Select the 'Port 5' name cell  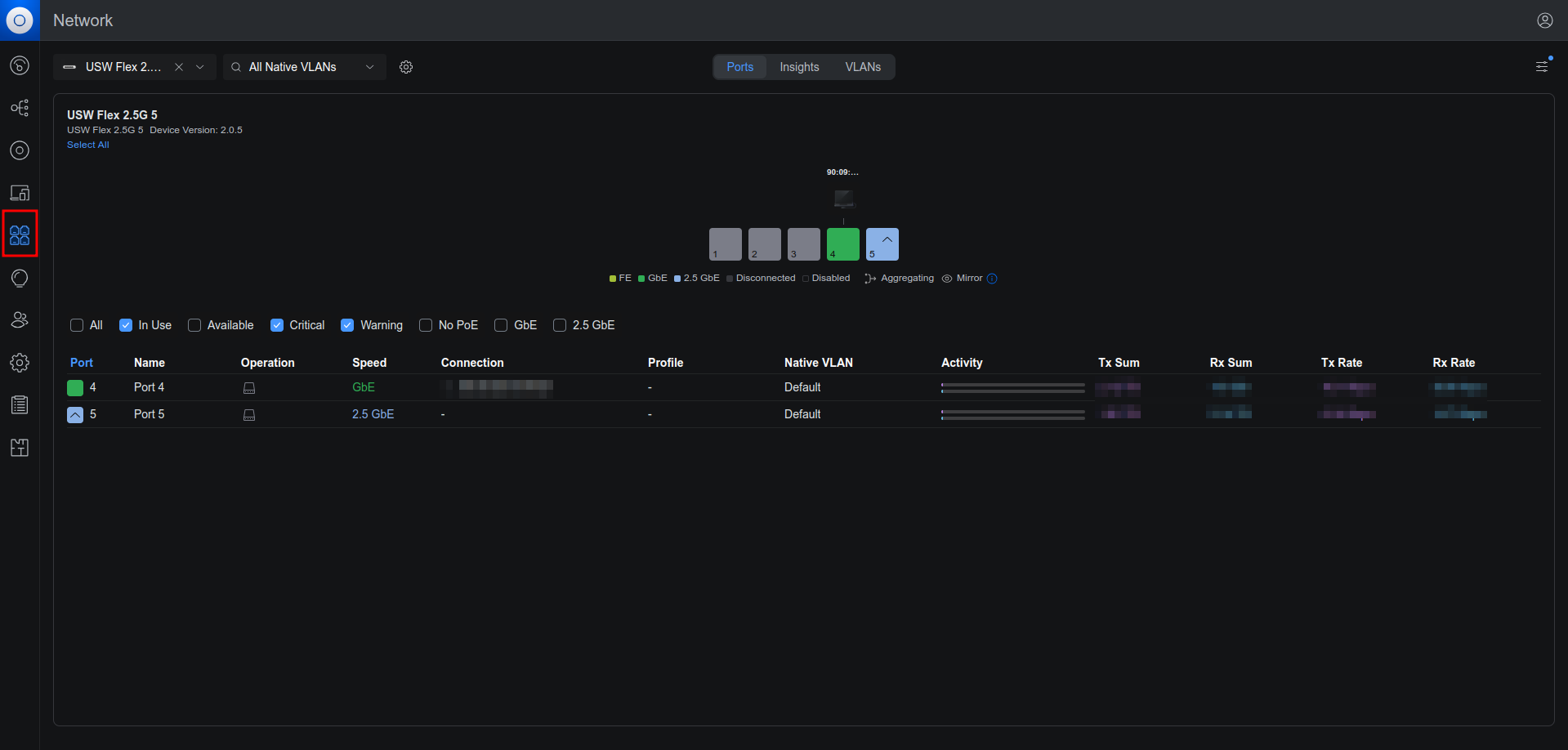point(149,414)
